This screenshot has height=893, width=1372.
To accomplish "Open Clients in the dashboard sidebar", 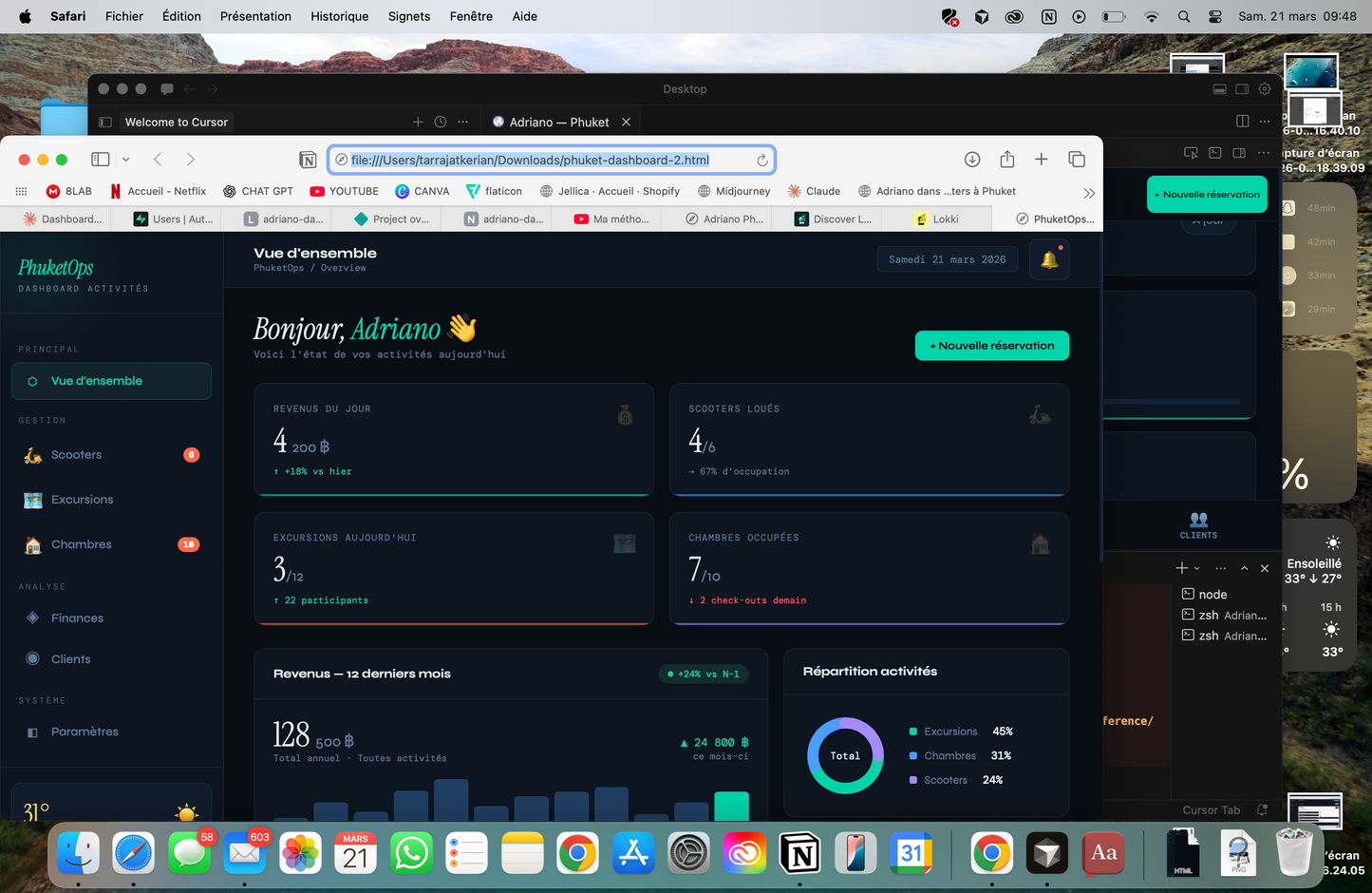I will [x=111, y=659].
